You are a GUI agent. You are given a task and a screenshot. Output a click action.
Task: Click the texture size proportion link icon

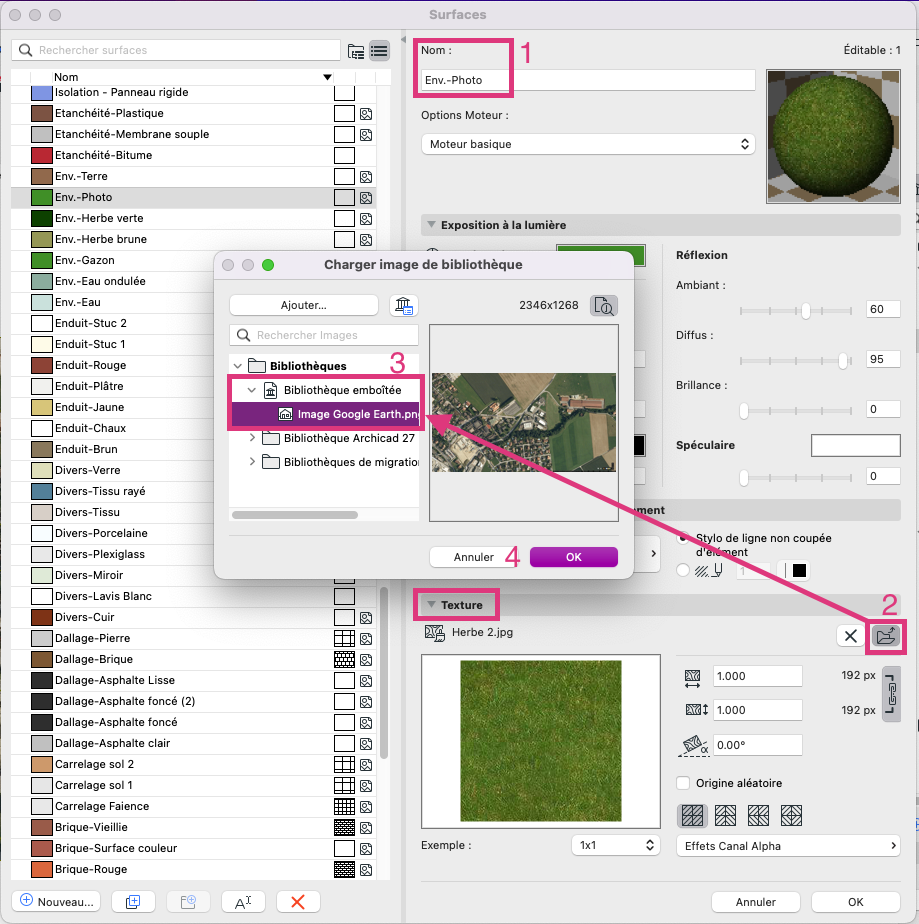coord(892,694)
